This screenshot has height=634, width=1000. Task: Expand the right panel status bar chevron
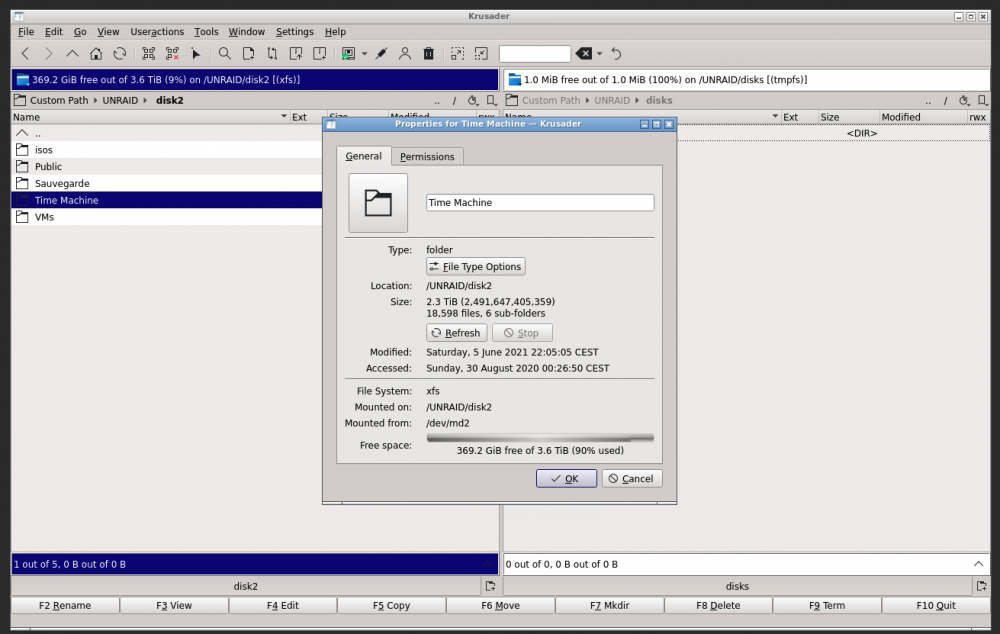point(978,564)
